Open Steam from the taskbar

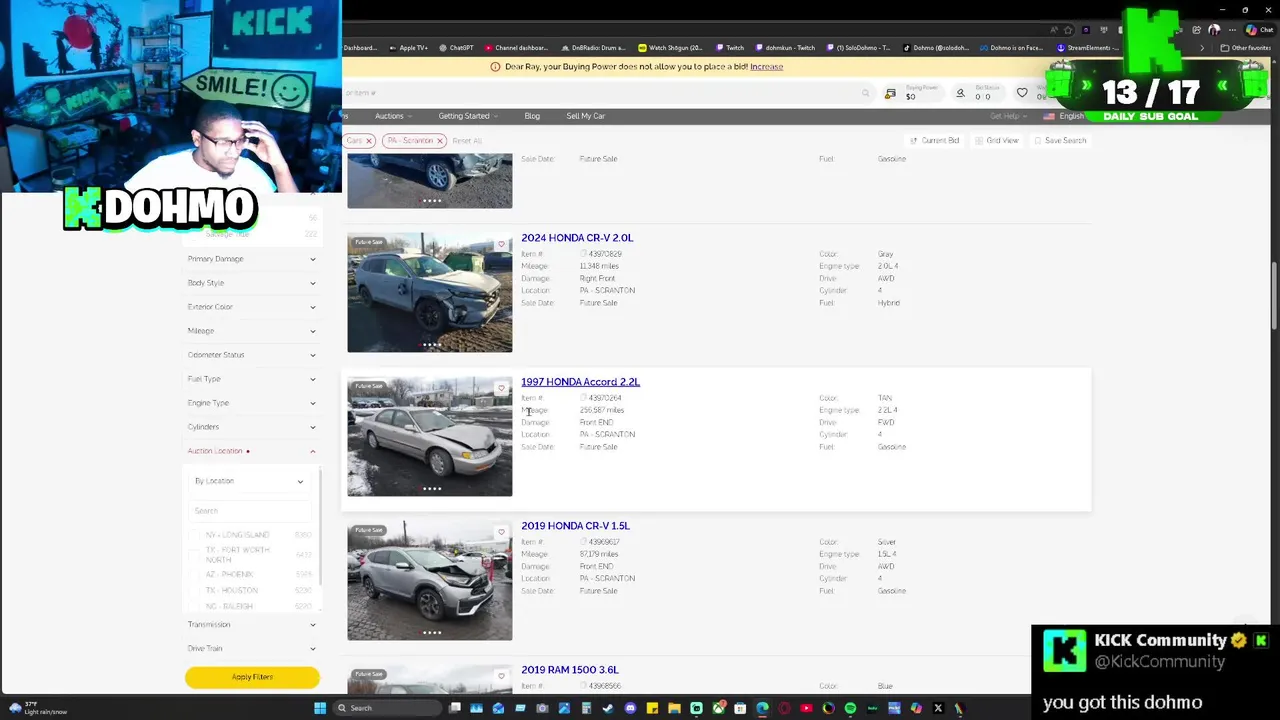pos(608,708)
